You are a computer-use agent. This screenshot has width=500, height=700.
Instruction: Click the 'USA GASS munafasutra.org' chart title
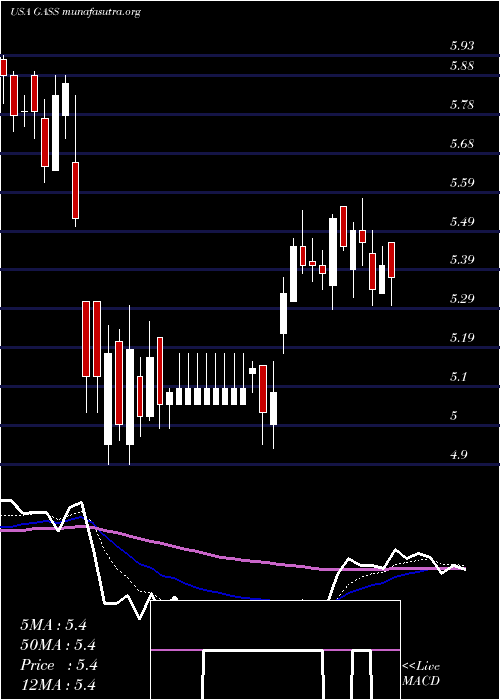coord(75,12)
